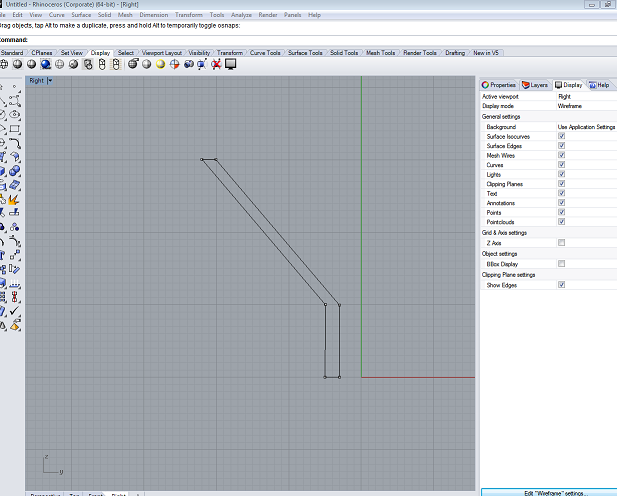The image size is (617, 496).
Task: Switch to the Drafting toolbar tab
Action: tap(455, 53)
